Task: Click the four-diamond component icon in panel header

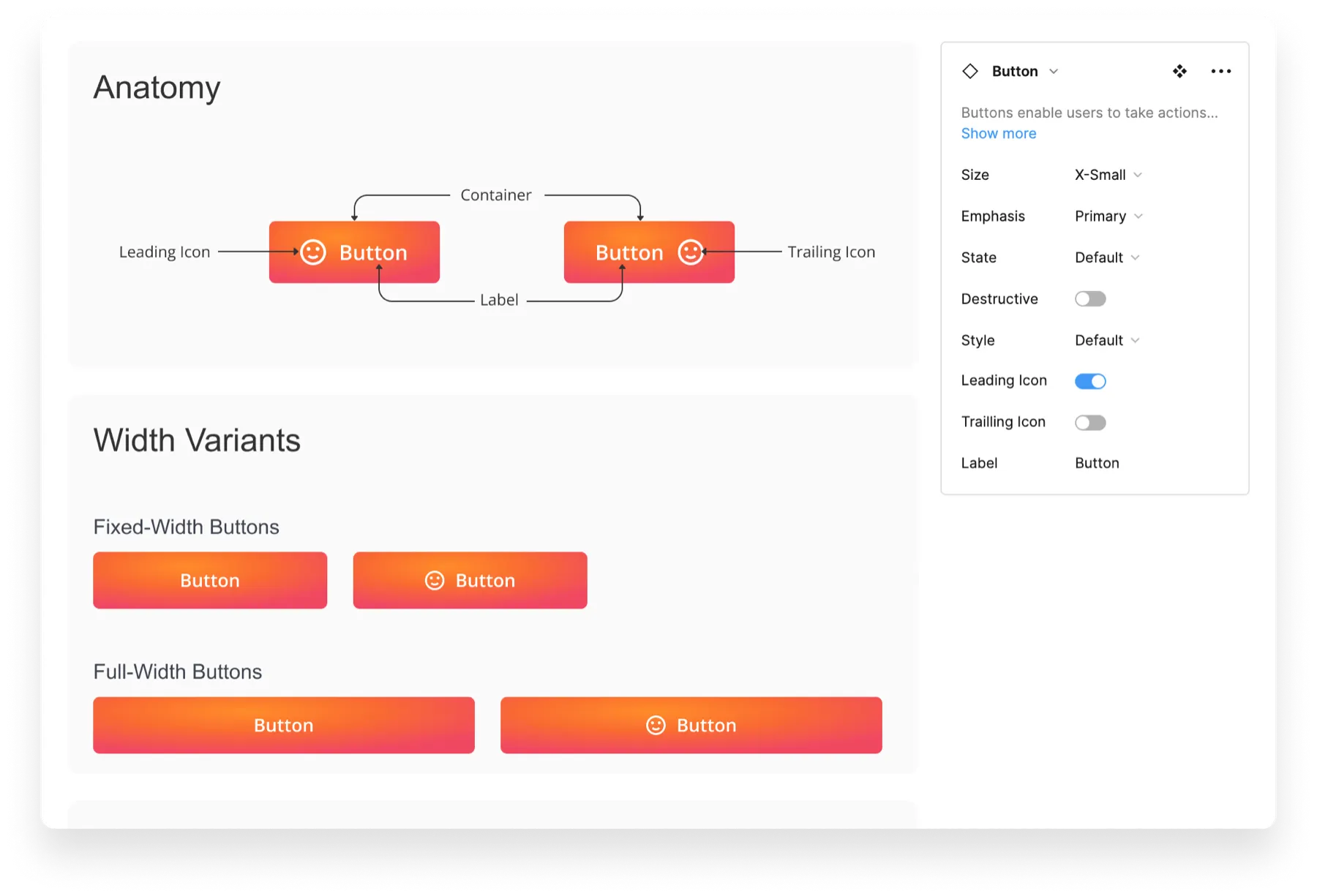Action: (1179, 71)
